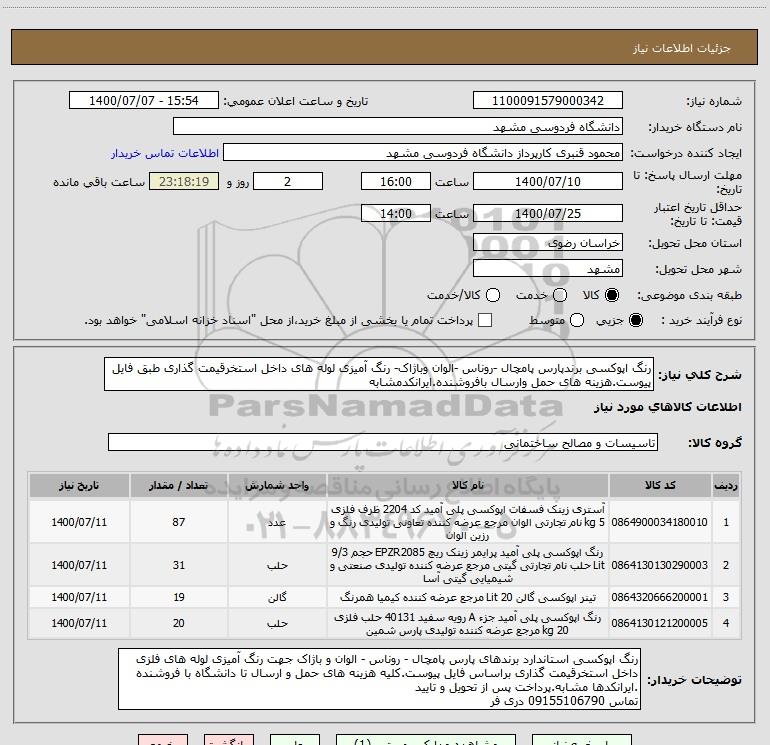Click the province field خراسان رضوی
The width and height of the screenshot is (770, 745).
click(x=548, y=243)
